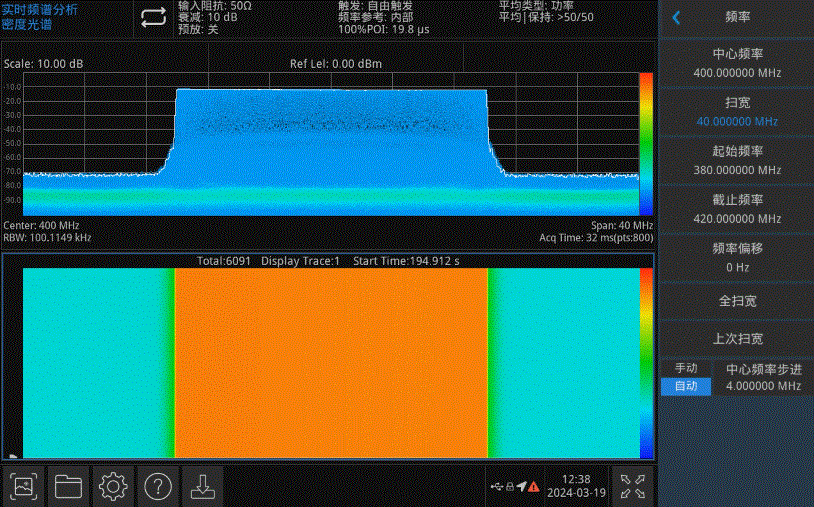
Task: Click the fullscreen expand arrows icon
Action: pos(632,486)
